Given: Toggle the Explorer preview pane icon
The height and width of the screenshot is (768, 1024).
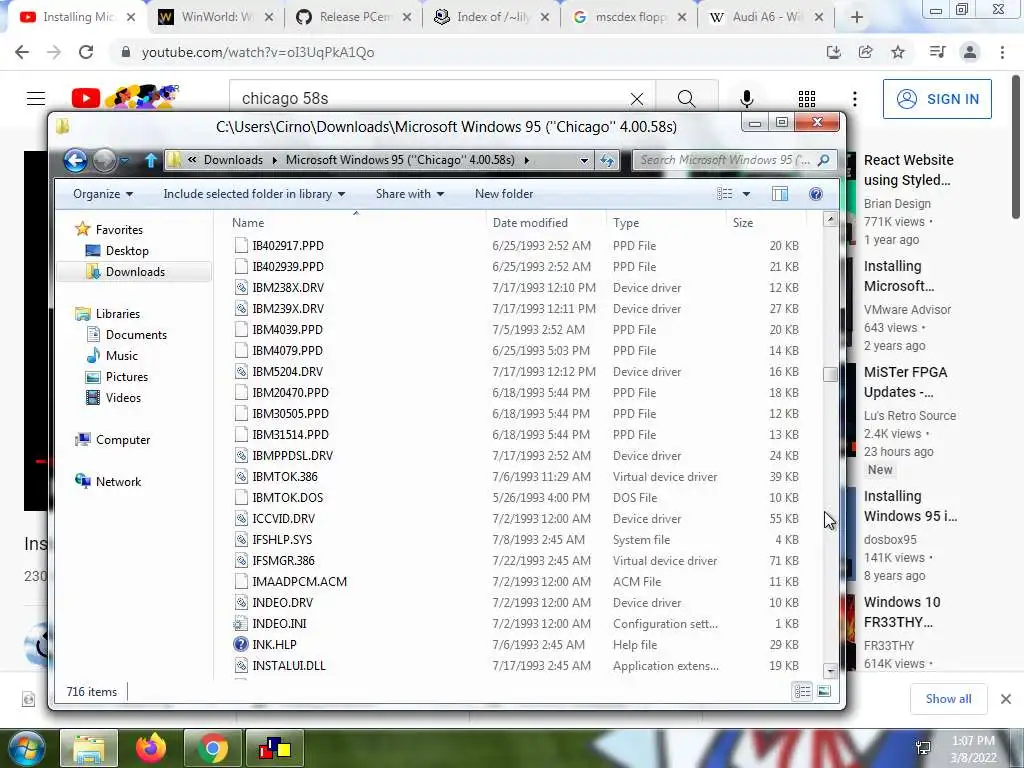Looking at the screenshot, I should pos(780,194).
